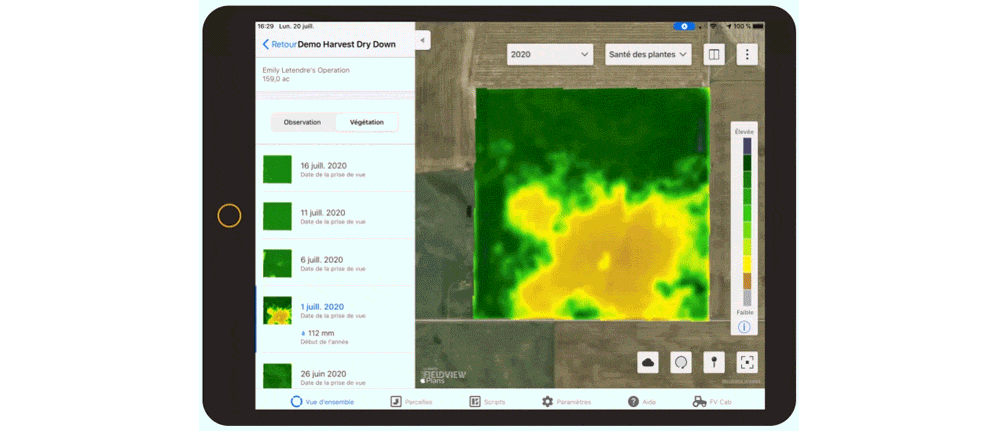The image size is (1000, 431).
Task: Drop a pin on the map
Action: pos(714,363)
